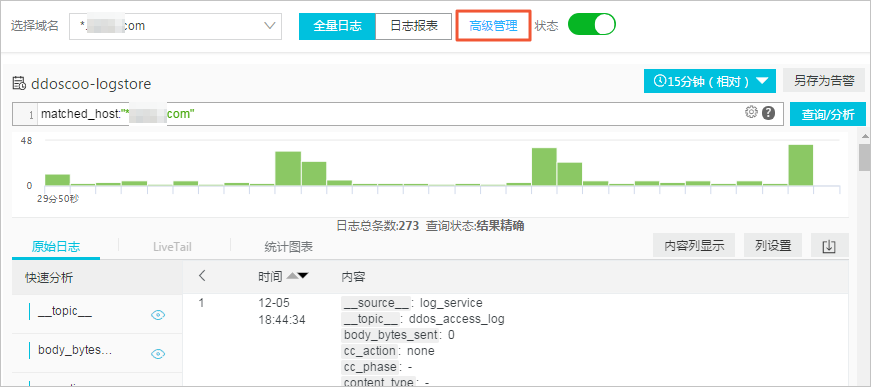Click 另存为告警 button
The width and height of the screenshot is (871, 387).
(824, 81)
